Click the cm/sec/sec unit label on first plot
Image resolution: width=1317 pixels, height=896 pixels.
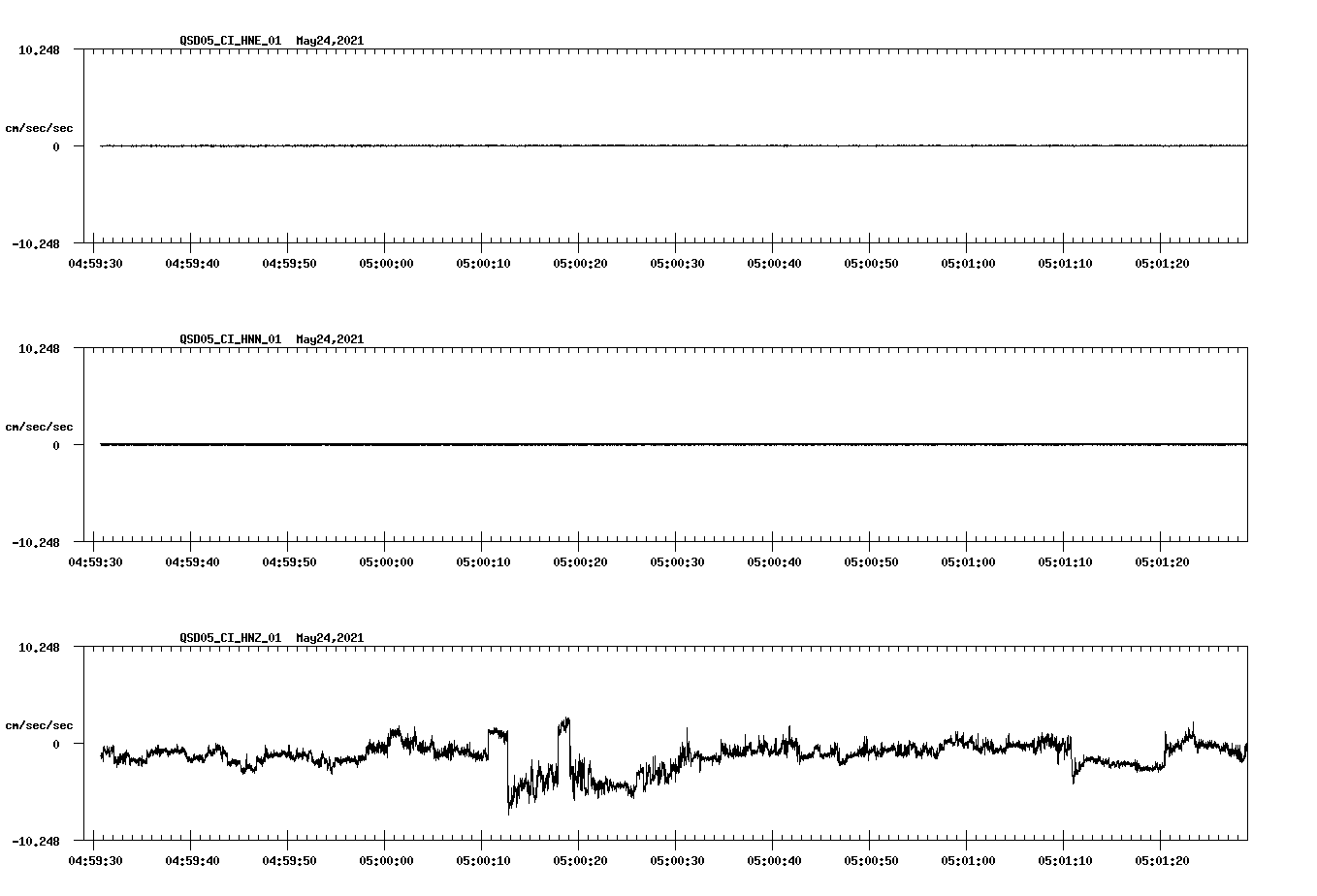(x=40, y=127)
